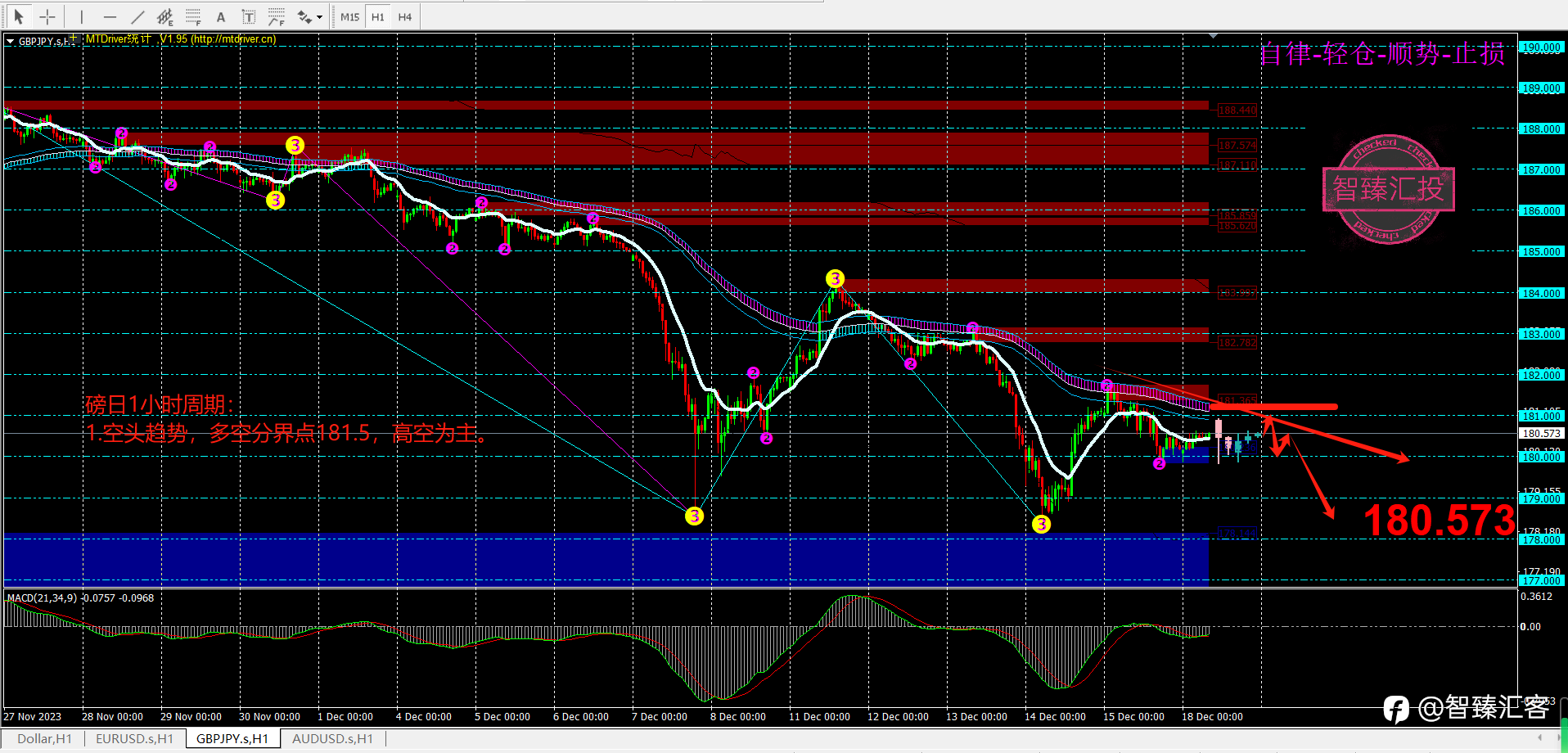Click the 0.00 MACD scale value
Viewport: 1568px width, 753px height.
[1530, 626]
